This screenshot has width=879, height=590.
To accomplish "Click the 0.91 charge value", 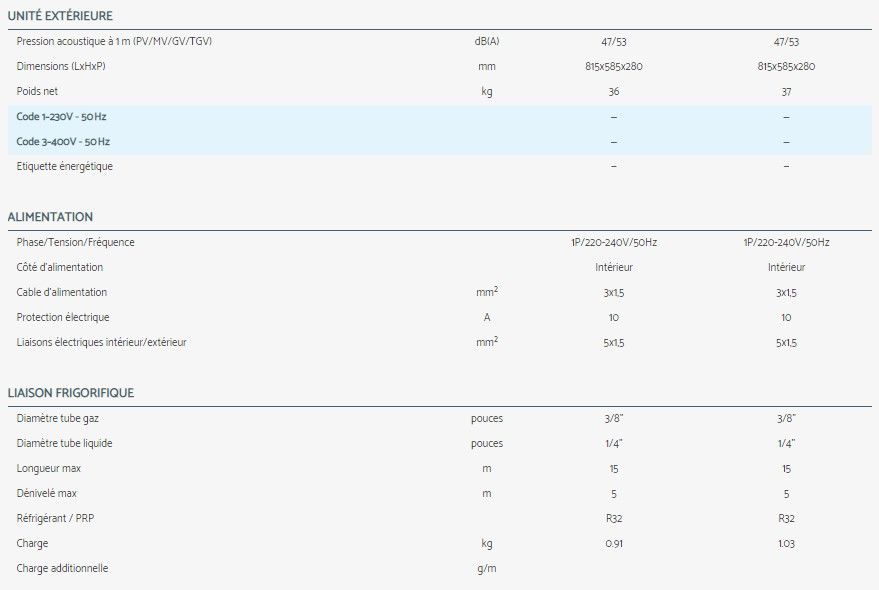I will coord(613,544).
